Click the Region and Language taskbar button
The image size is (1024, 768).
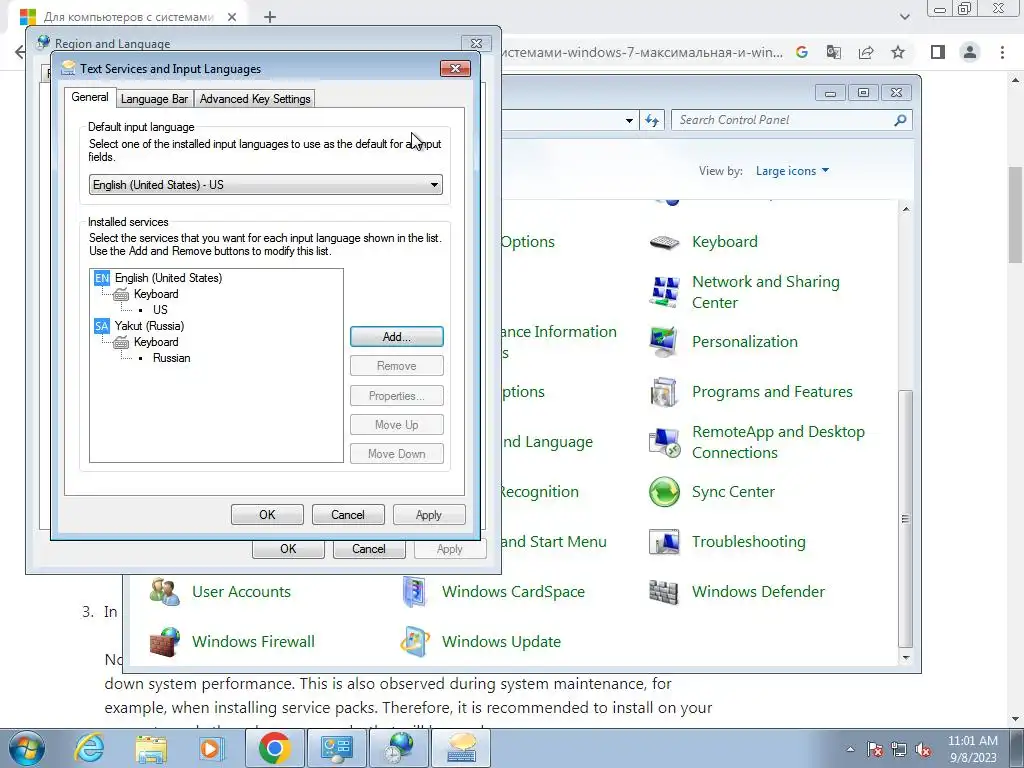pyautogui.click(x=399, y=748)
